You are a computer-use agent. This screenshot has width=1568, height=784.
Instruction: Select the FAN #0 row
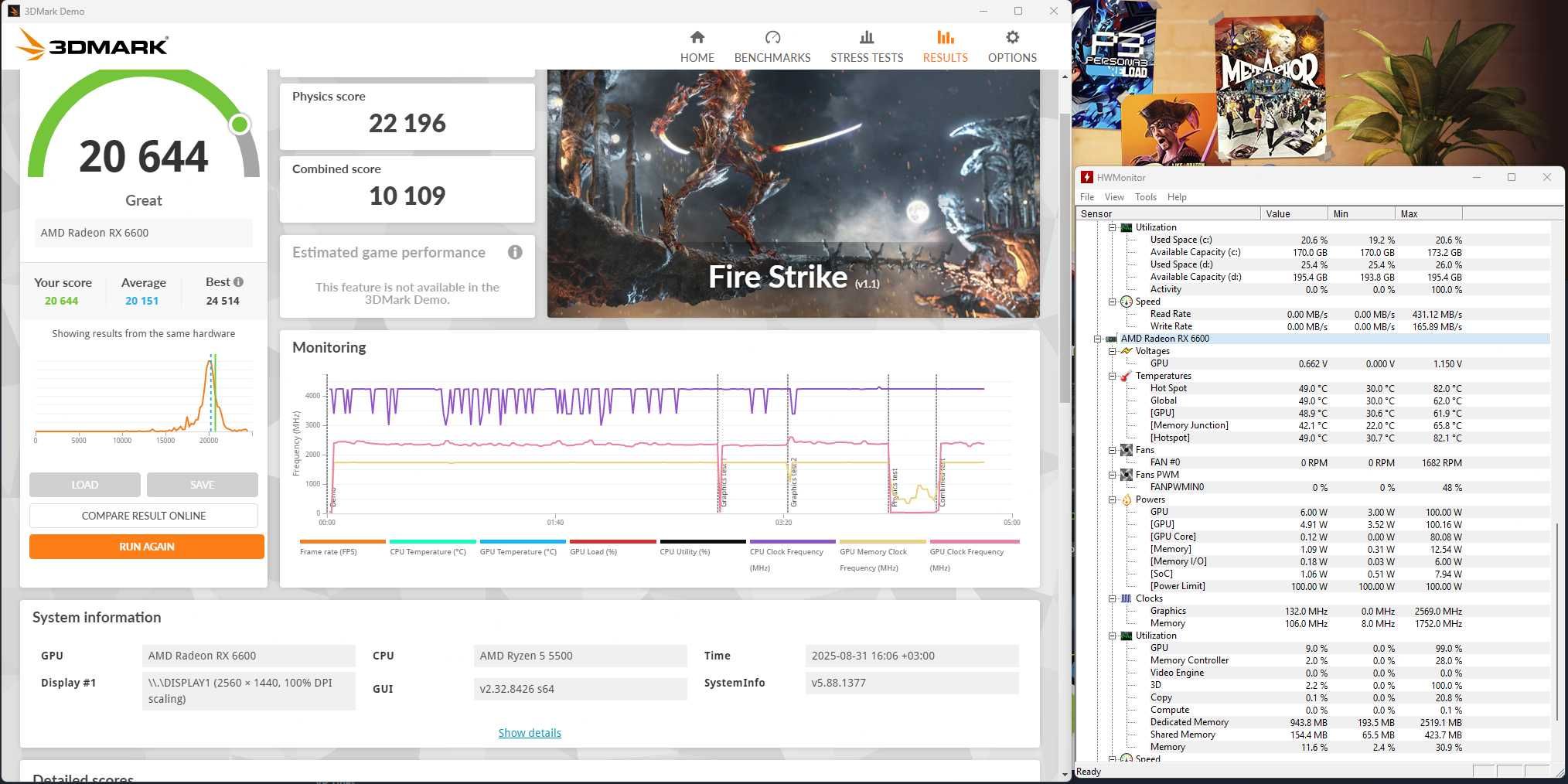1313,462
